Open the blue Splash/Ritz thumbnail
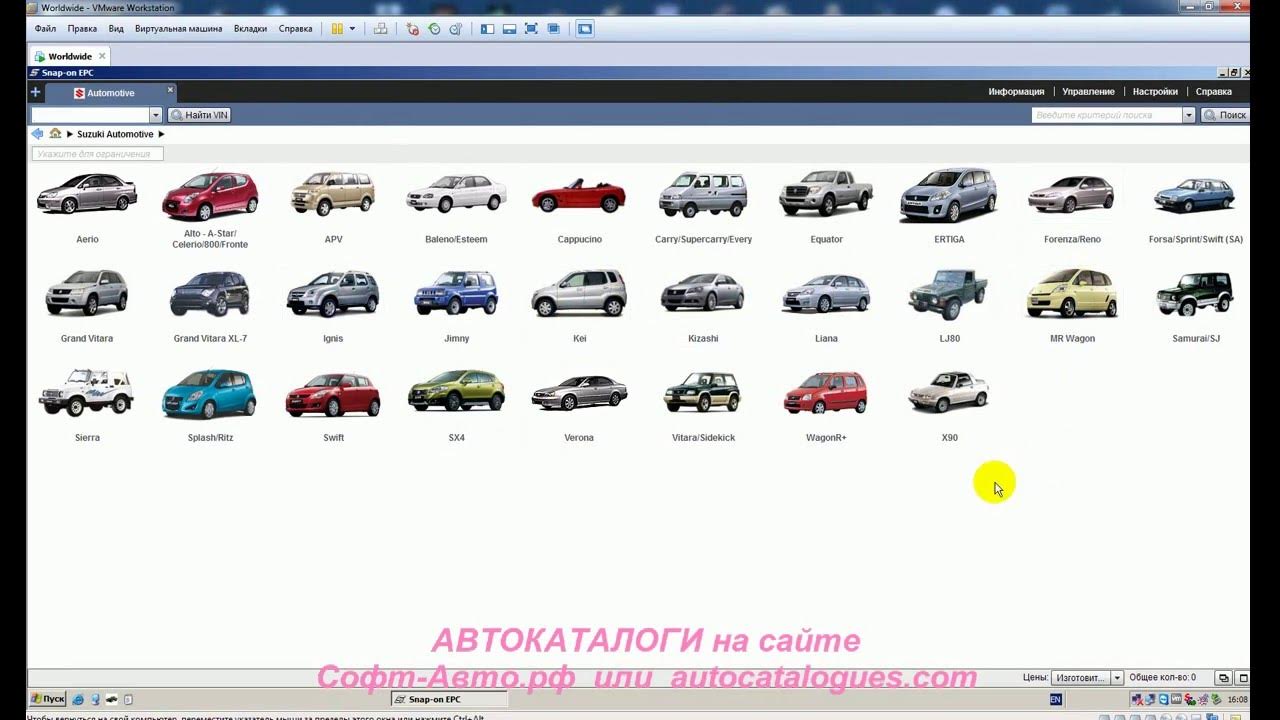This screenshot has height=720, width=1280. pyautogui.click(x=210, y=393)
